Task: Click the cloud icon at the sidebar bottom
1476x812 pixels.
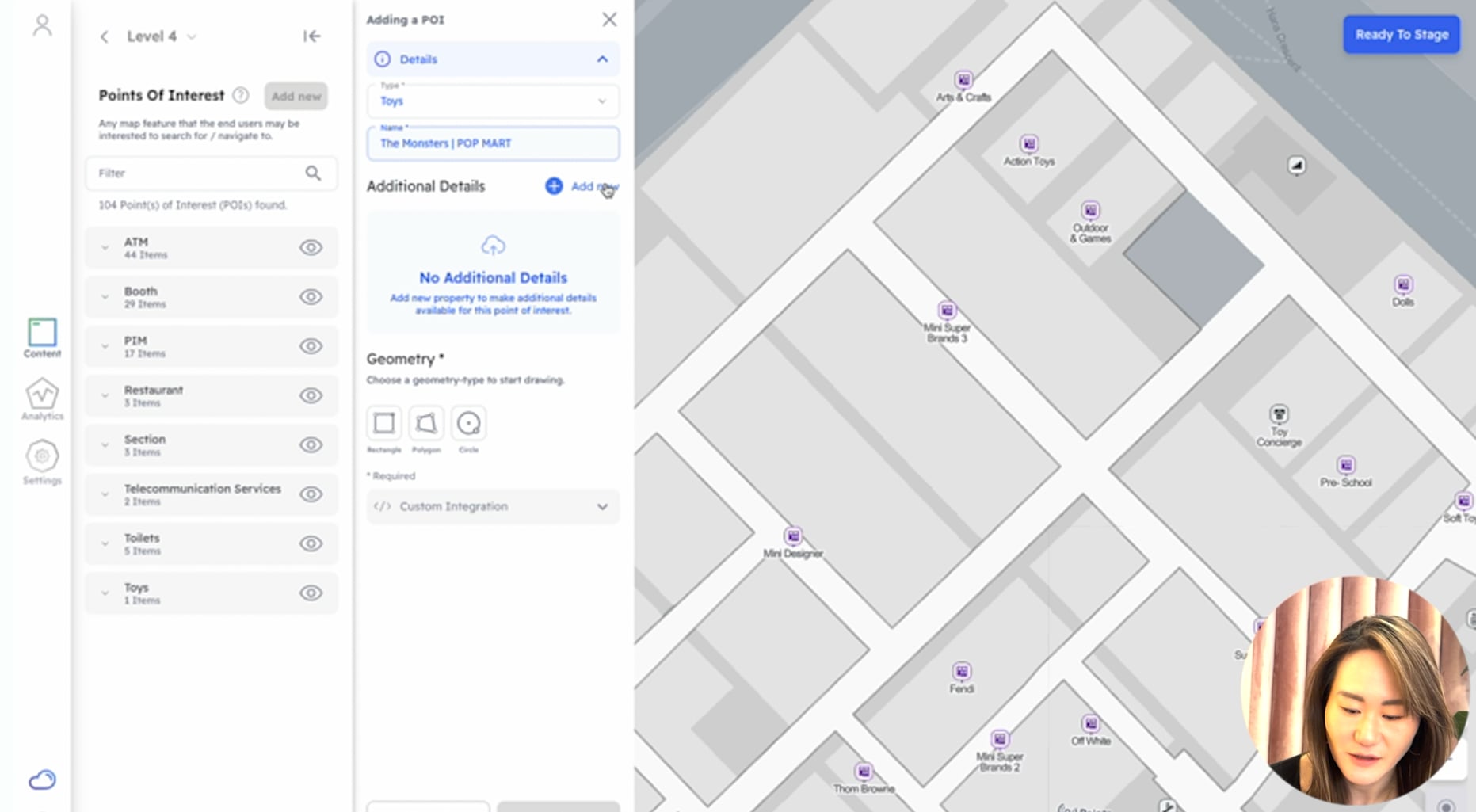Action: tap(41, 780)
